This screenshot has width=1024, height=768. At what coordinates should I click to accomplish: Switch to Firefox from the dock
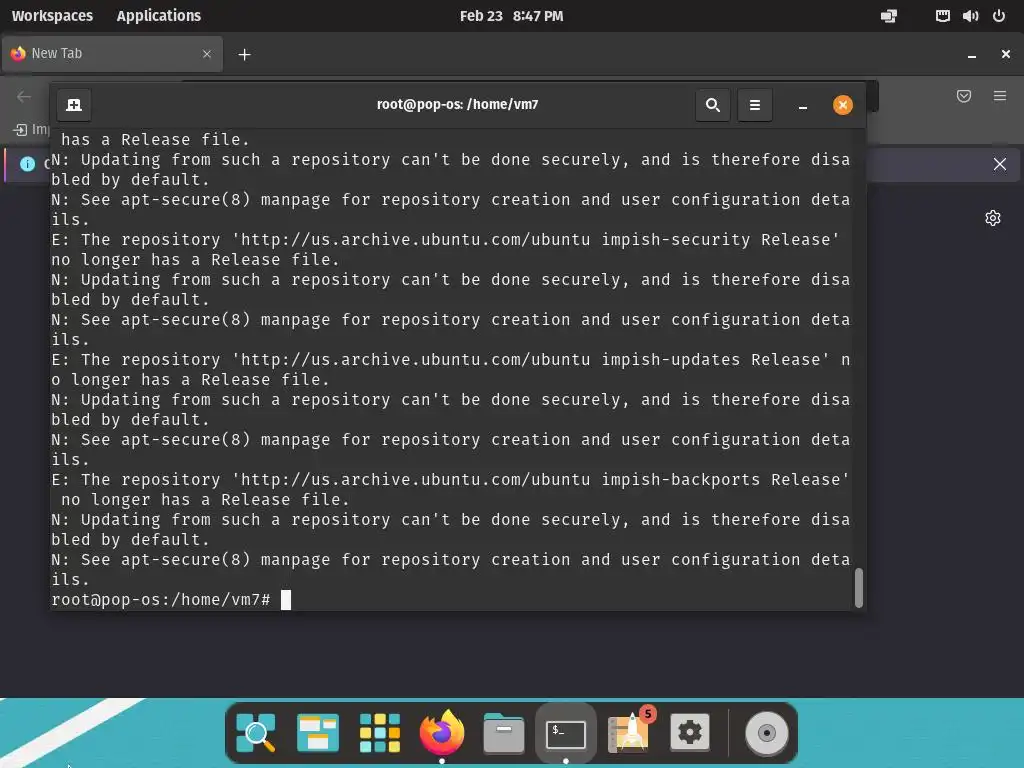[441, 731]
